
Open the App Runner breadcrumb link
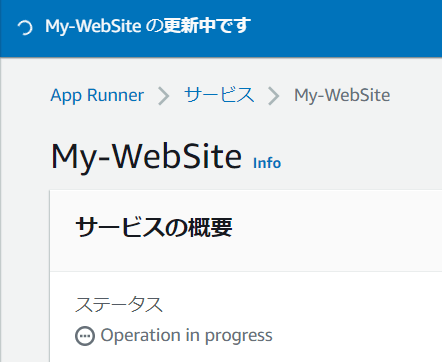click(x=97, y=96)
